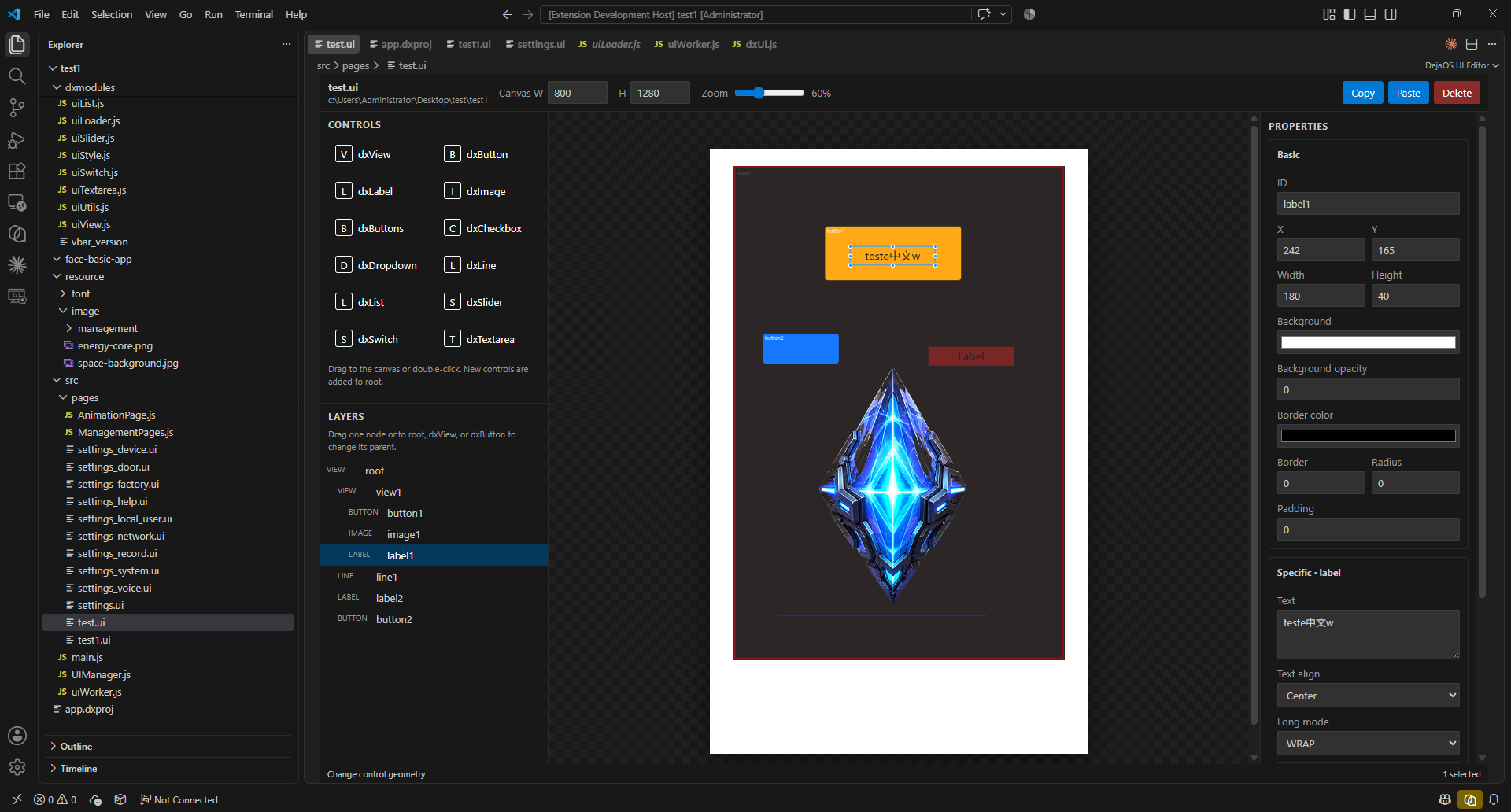Open Text align Center dropdown
Screen dimensions: 1511x812
pyautogui.click(x=1368, y=696)
